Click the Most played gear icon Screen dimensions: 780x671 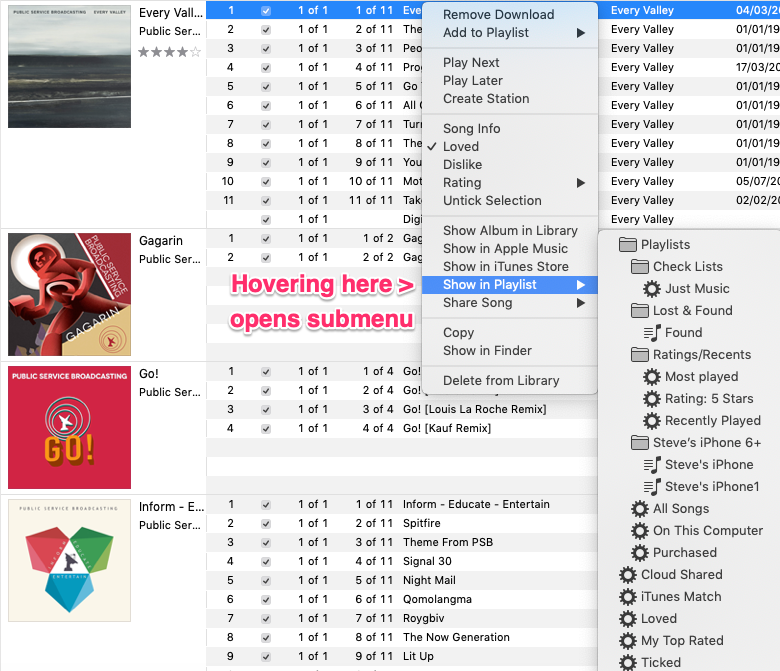pos(652,377)
